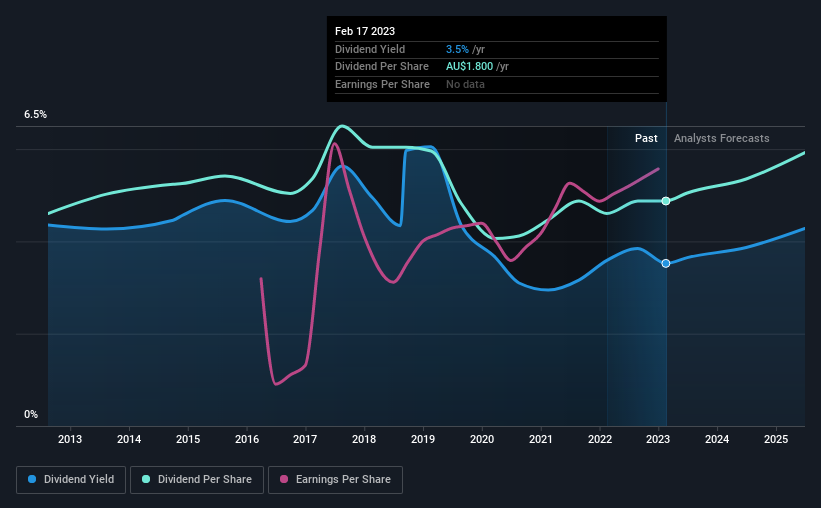Toggle the Dividend Yield legend button
821x508 pixels.
tap(71, 480)
